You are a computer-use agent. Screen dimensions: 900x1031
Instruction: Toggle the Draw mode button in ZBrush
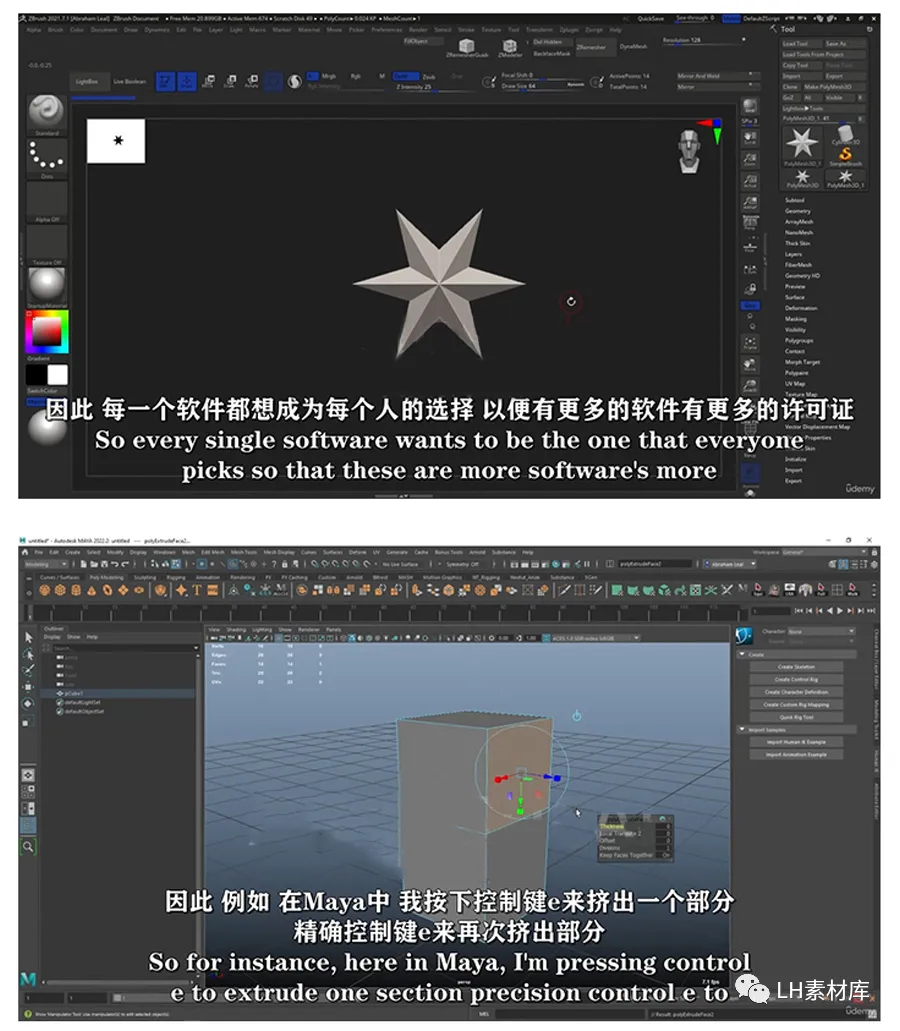click(x=187, y=81)
